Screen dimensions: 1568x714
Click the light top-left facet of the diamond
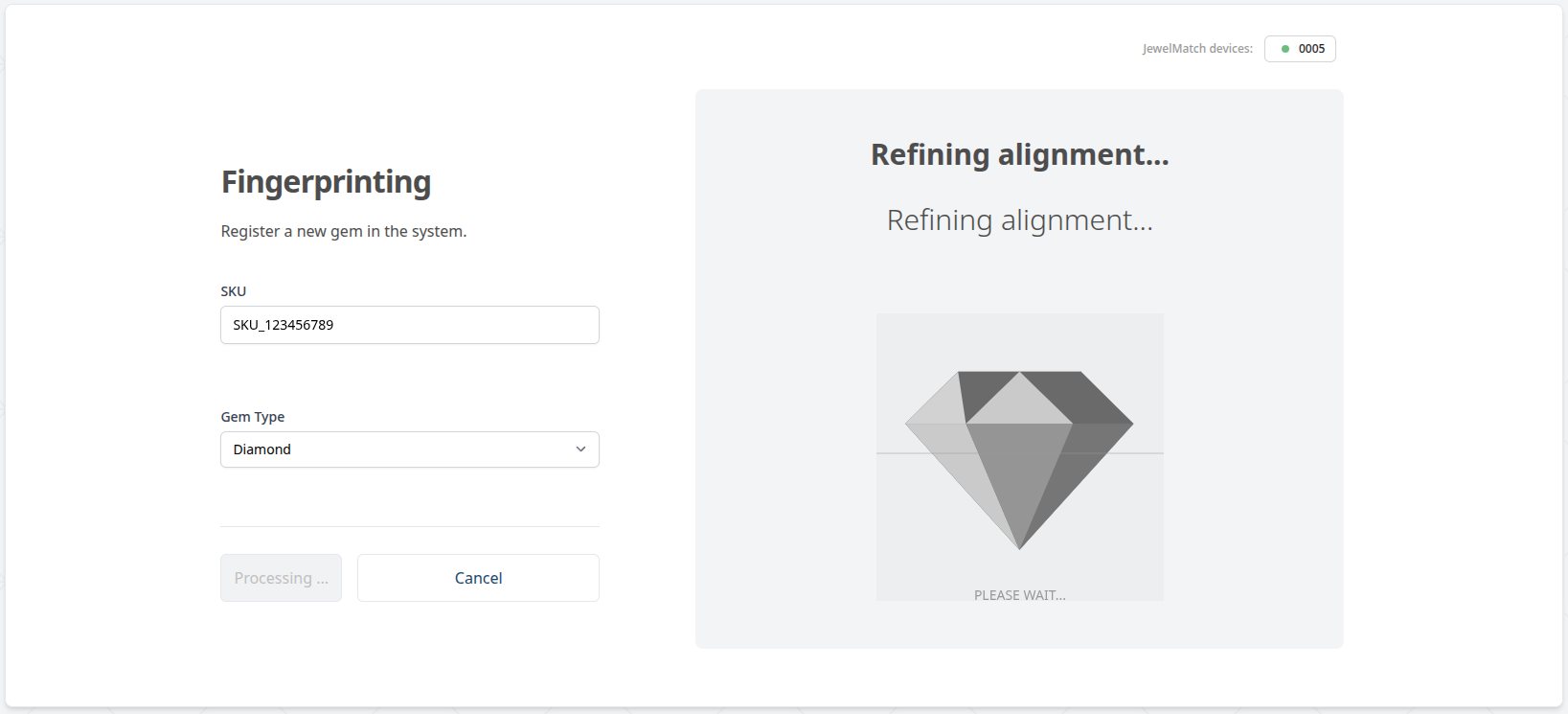pyautogui.click(x=937, y=403)
